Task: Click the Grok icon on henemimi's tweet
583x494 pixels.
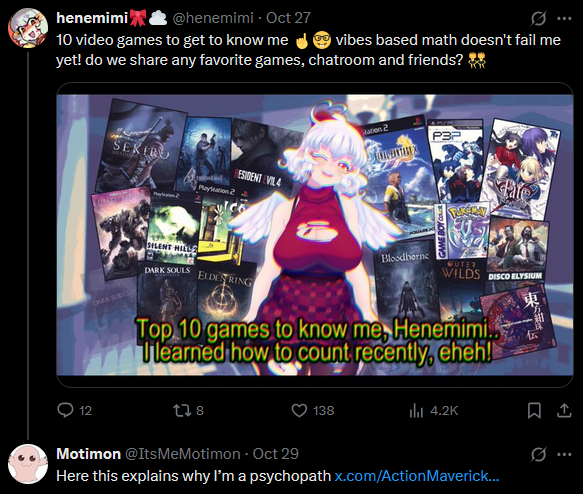Action: point(538,18)
